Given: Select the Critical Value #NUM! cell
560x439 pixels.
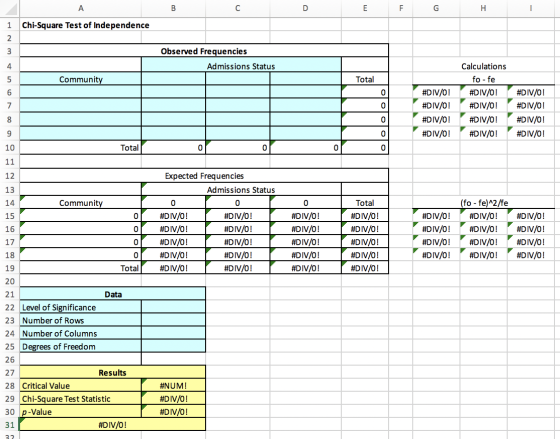Looking at the screenshot, I should [174, 385].
